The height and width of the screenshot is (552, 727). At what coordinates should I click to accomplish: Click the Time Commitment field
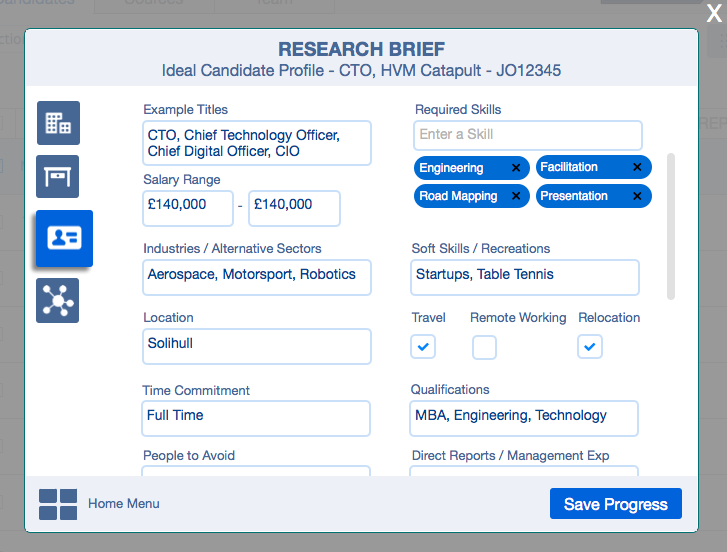click(x=256, y=419)
